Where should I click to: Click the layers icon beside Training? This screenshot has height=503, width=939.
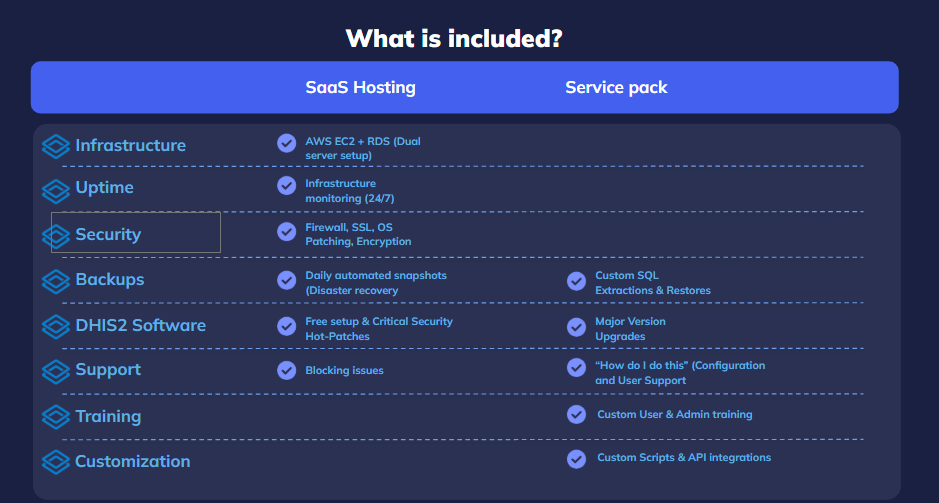point(55,417)
